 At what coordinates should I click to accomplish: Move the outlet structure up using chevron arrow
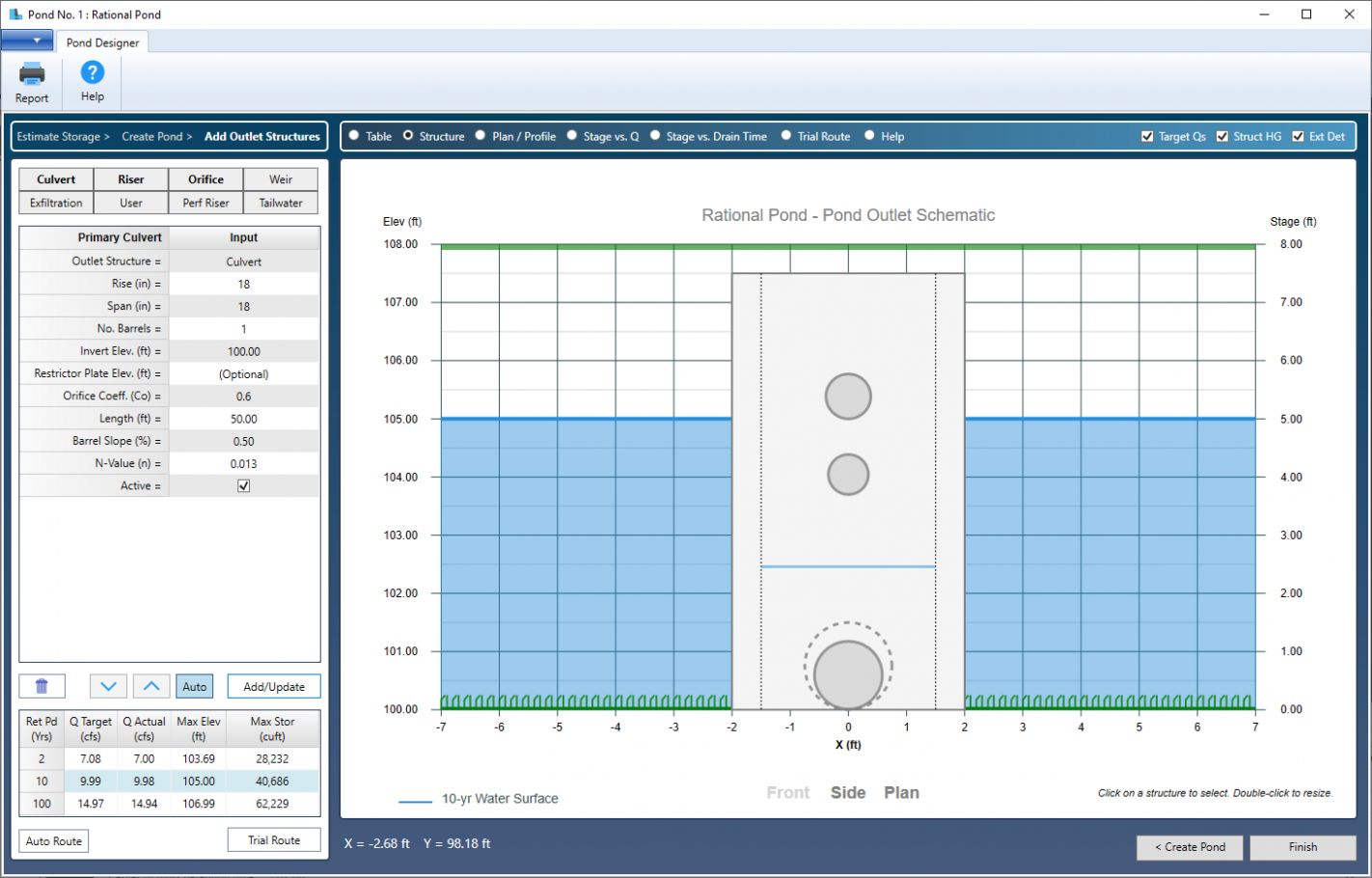pyautogui.click(x=151, y=685)
